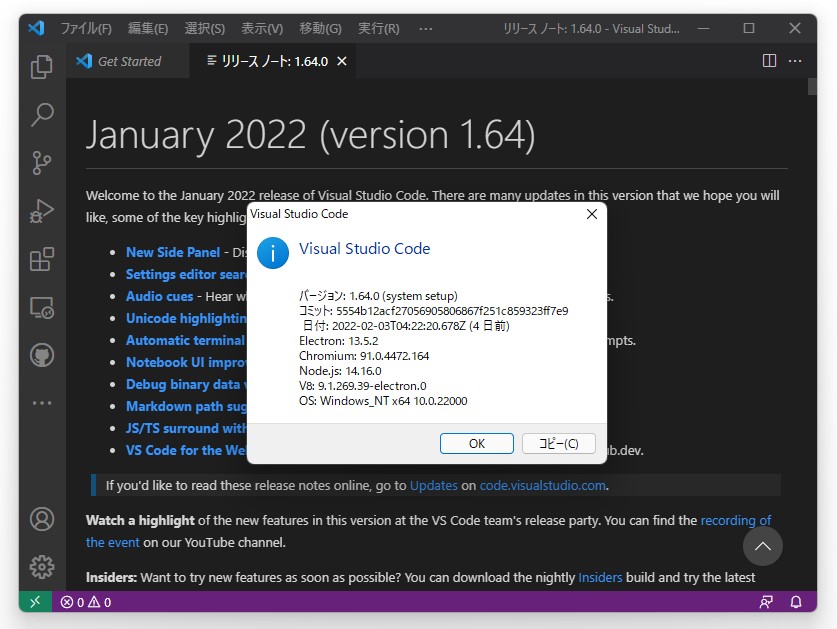The height and width of the screenshot is (629, 837).
Task: Open the 実行 menu
Action: (x=377, y=28)
